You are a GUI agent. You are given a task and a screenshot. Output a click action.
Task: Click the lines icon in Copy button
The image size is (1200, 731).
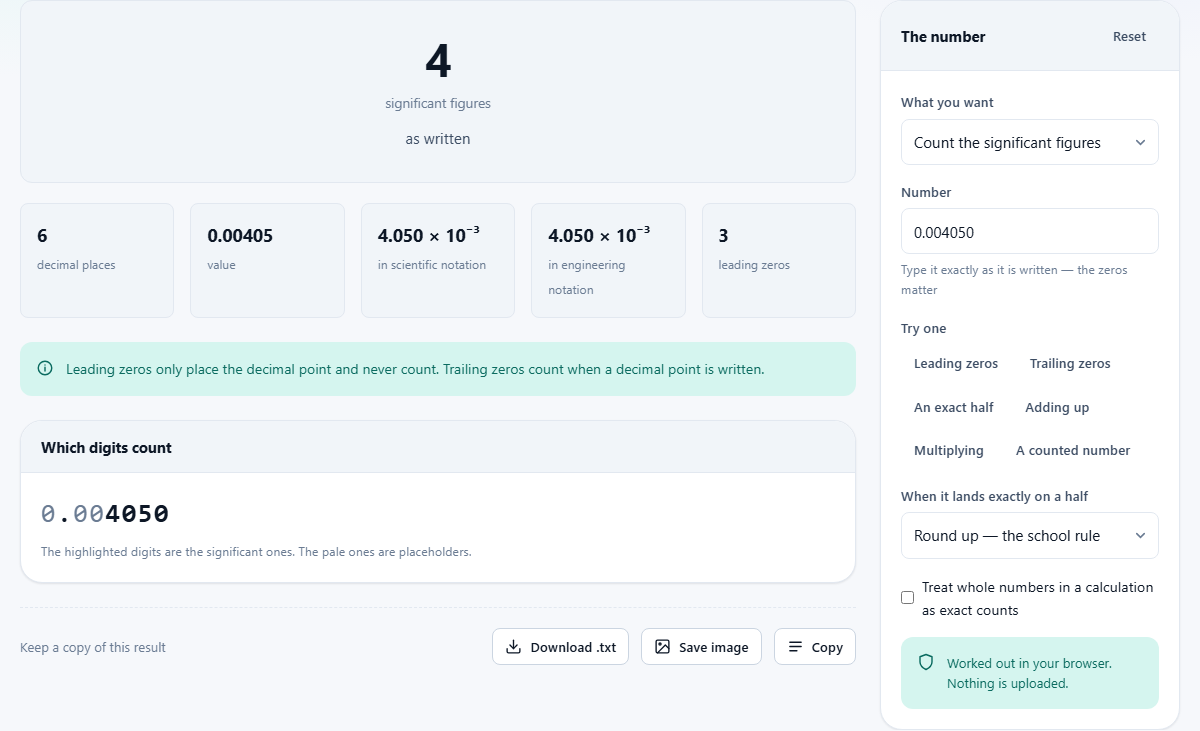[796, 647]
